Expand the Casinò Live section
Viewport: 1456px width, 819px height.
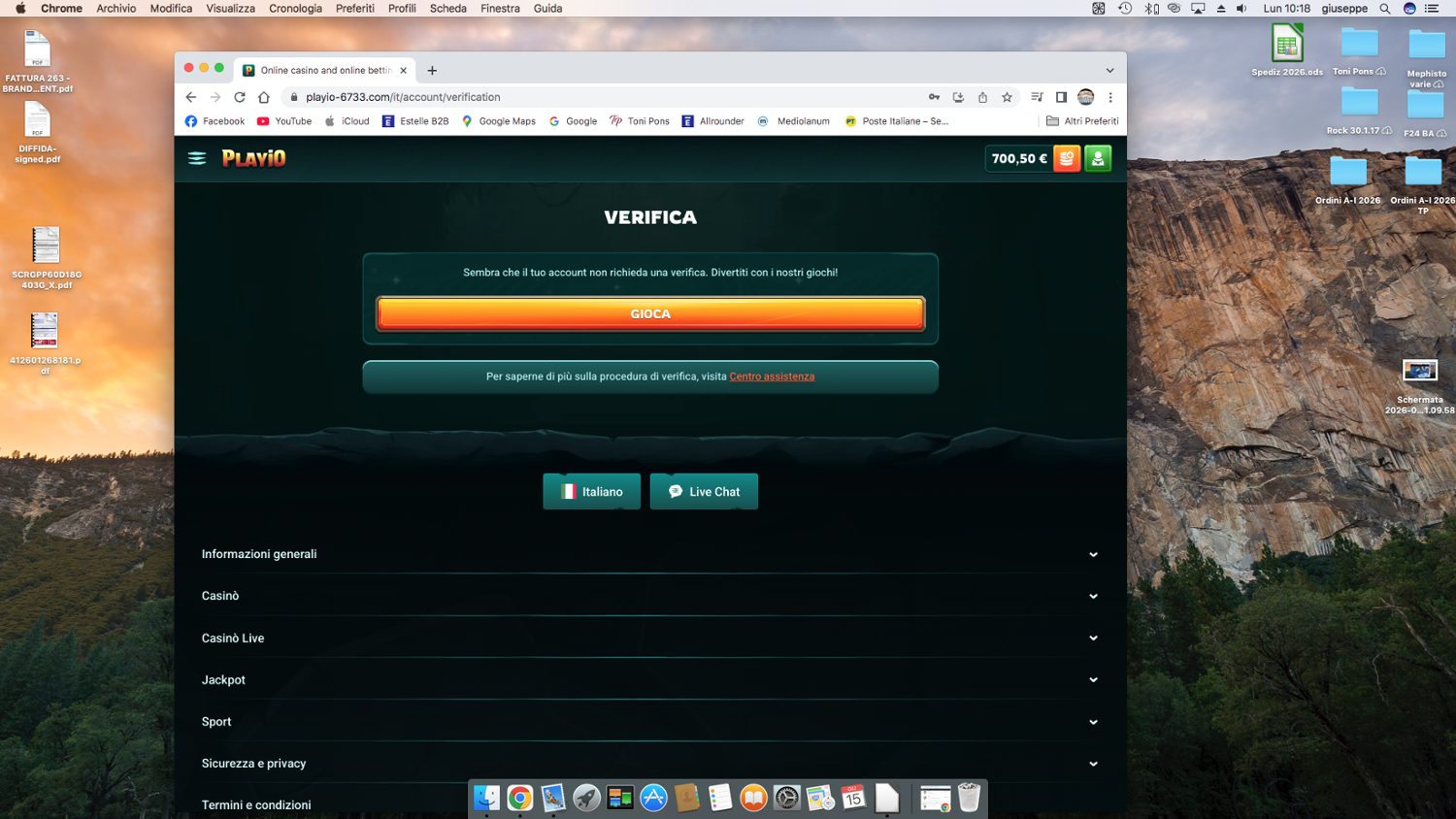tap(650, 638)
